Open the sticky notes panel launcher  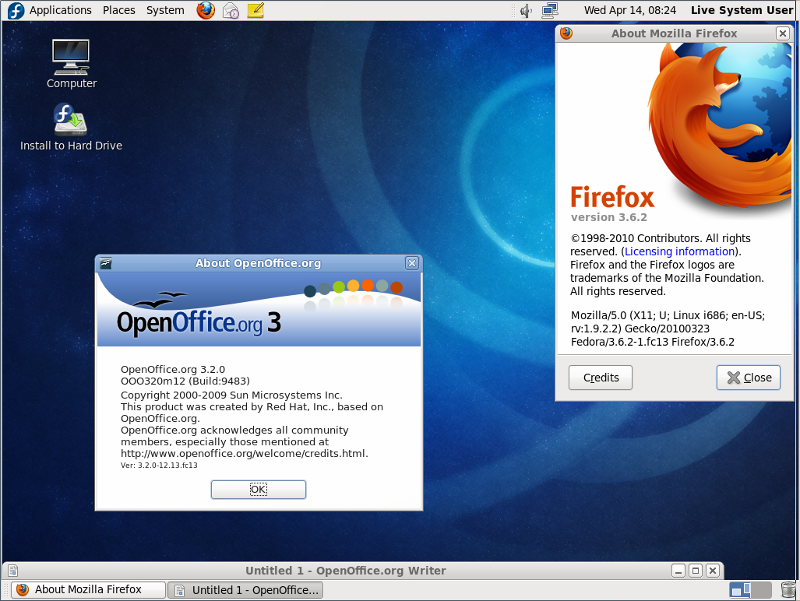click(256, 10)
